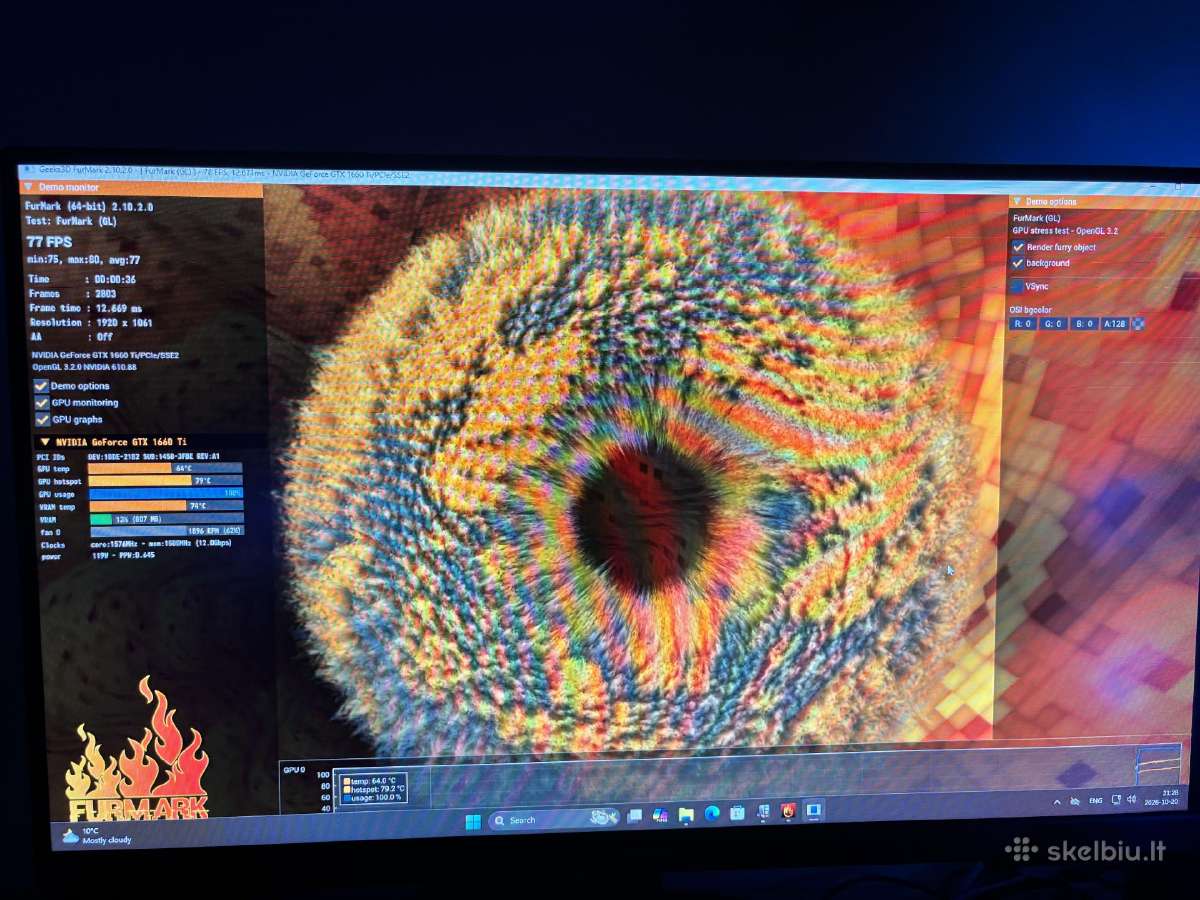
Task: Click the A:128 alpha value field
Action: (1114, 323)
